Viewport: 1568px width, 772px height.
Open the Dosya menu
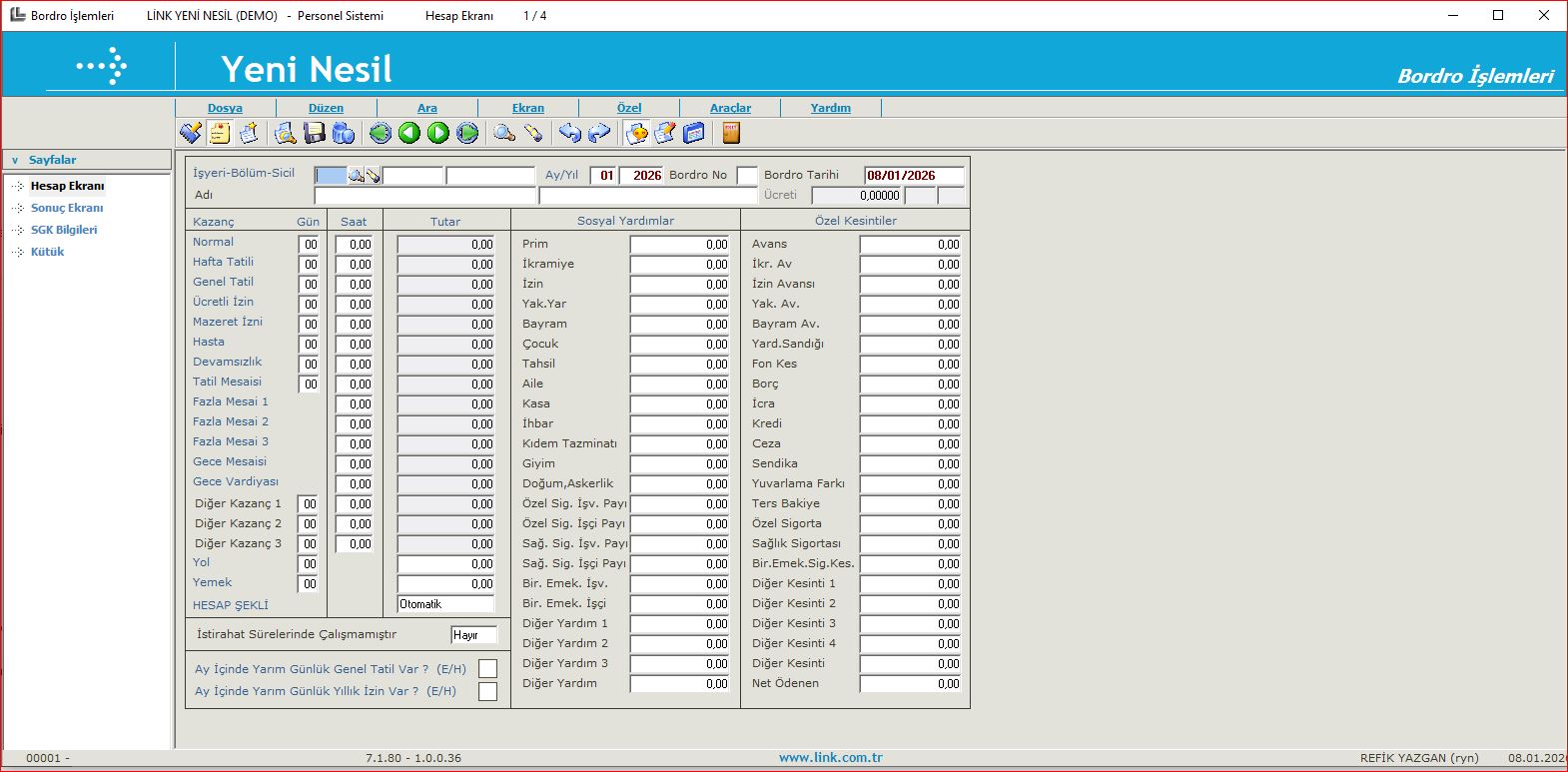[x=225, y=108]
